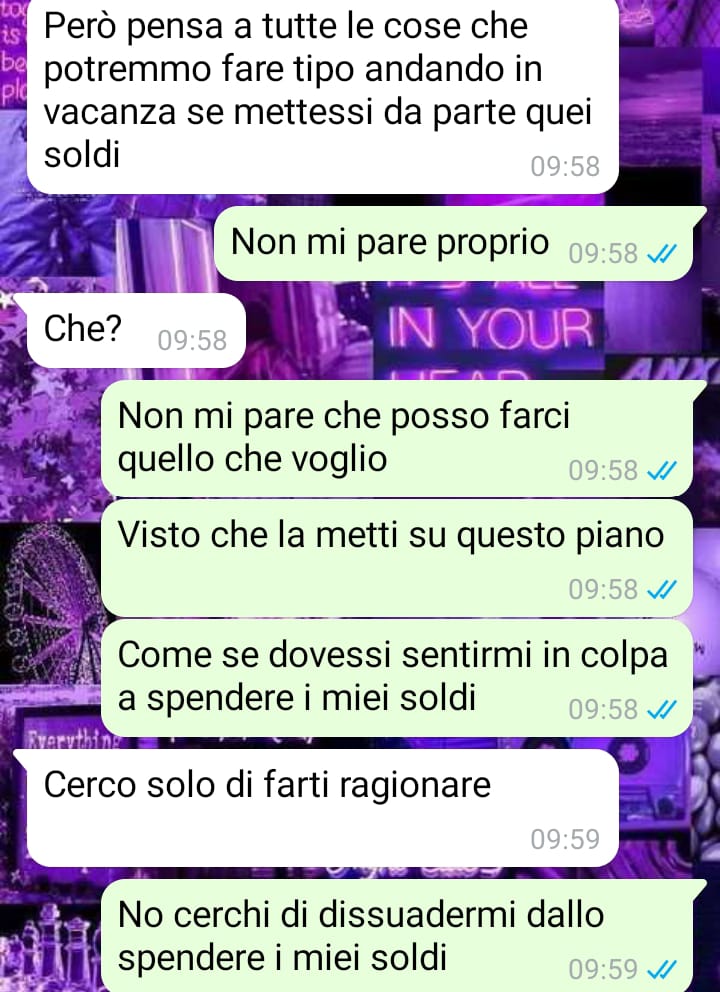Tap the 'Che?' message bubble
Screen dimensions: 720x992
tap(130, 330)
